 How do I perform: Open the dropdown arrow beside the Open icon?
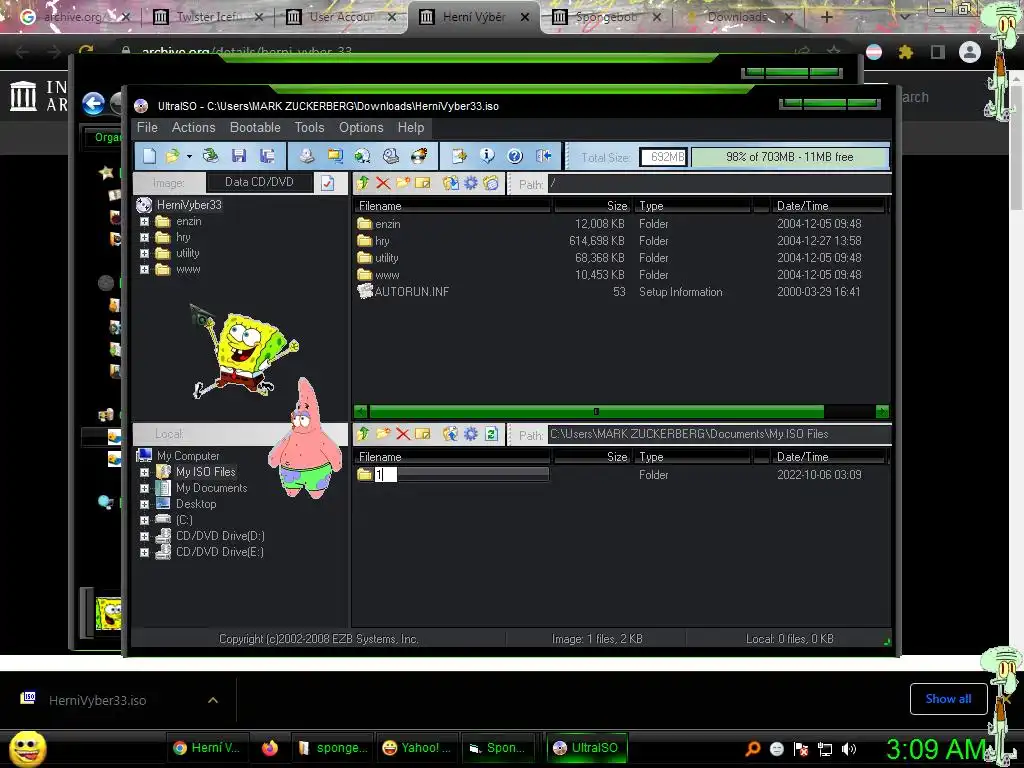point(189,156)
